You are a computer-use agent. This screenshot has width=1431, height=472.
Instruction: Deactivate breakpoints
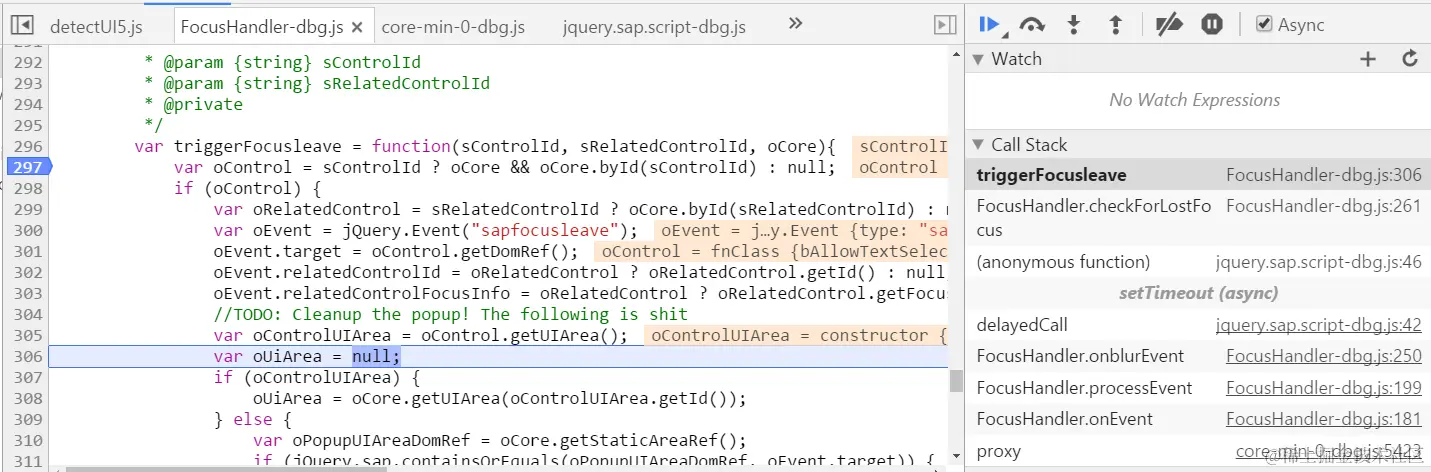click(x=1169, y=25)
